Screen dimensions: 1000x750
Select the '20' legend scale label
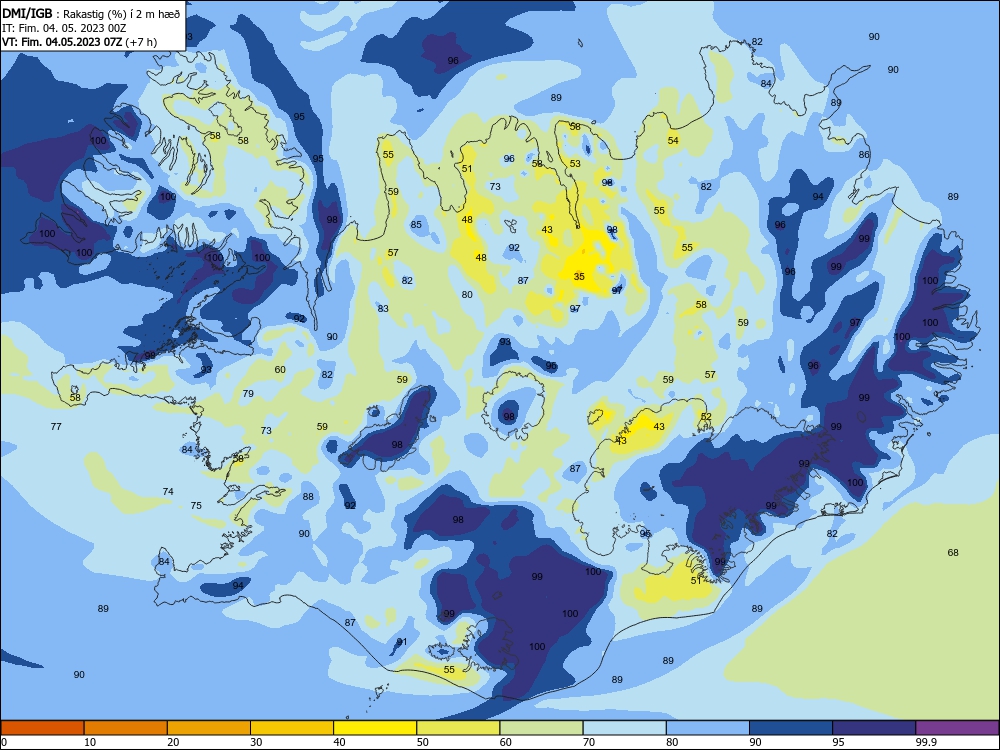tap(173, 742)
